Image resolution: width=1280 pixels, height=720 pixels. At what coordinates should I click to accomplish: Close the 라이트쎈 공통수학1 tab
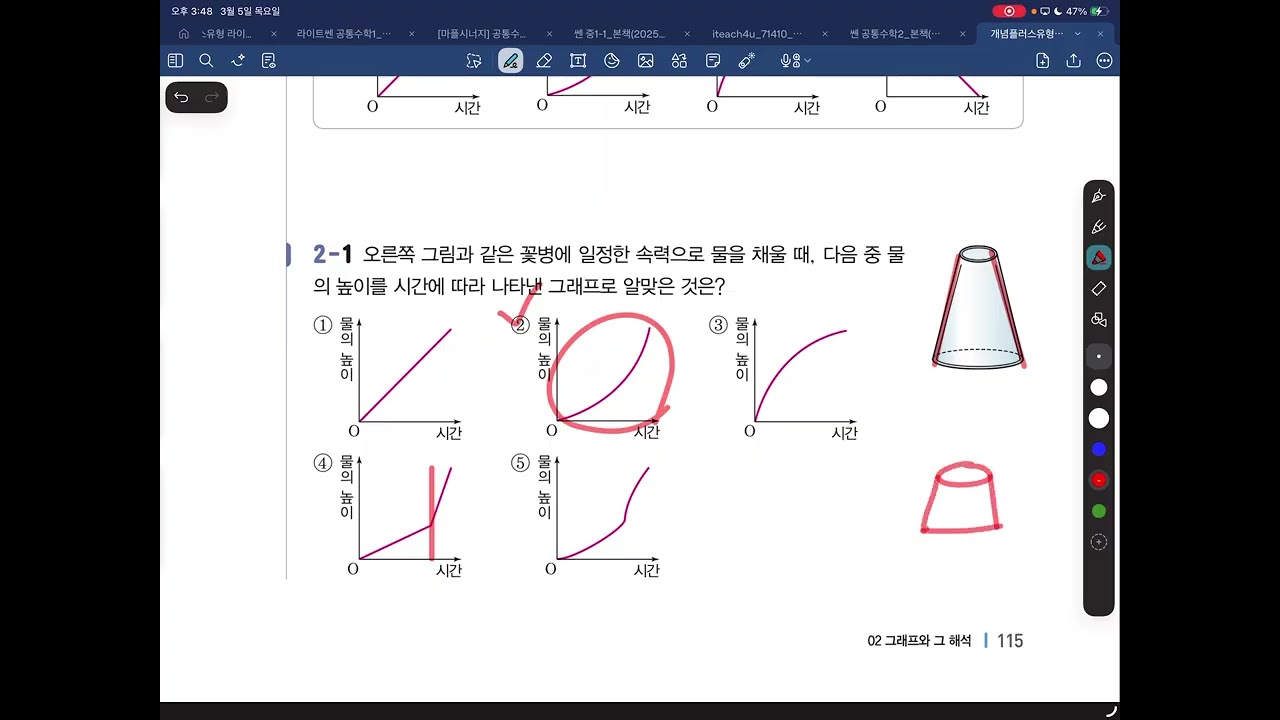coord(412,34)
